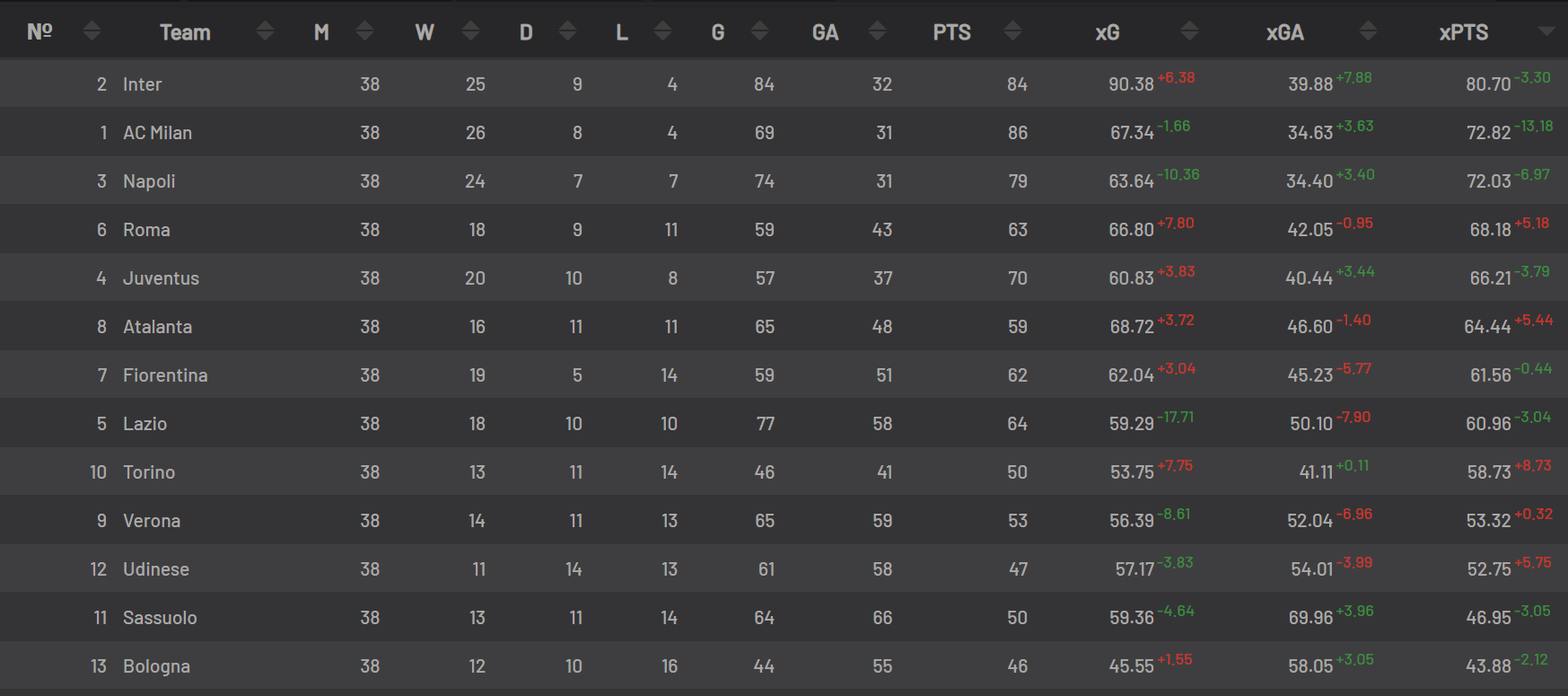Click sort arrows beside xGA header
The width and height of the screenshot is (1568, 696).
click(1368, 31)
